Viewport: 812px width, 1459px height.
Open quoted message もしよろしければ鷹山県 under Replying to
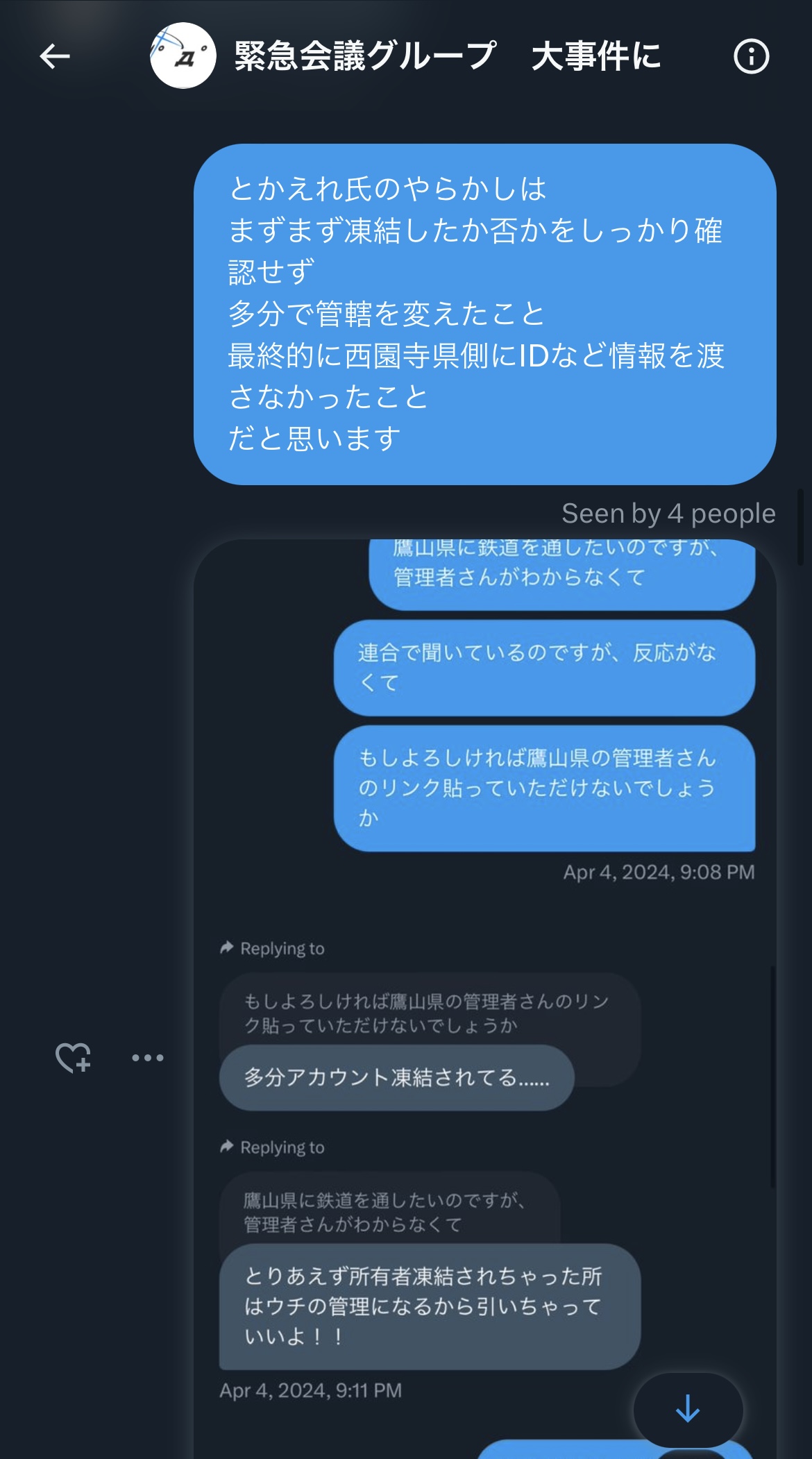tap(430, 1012)
